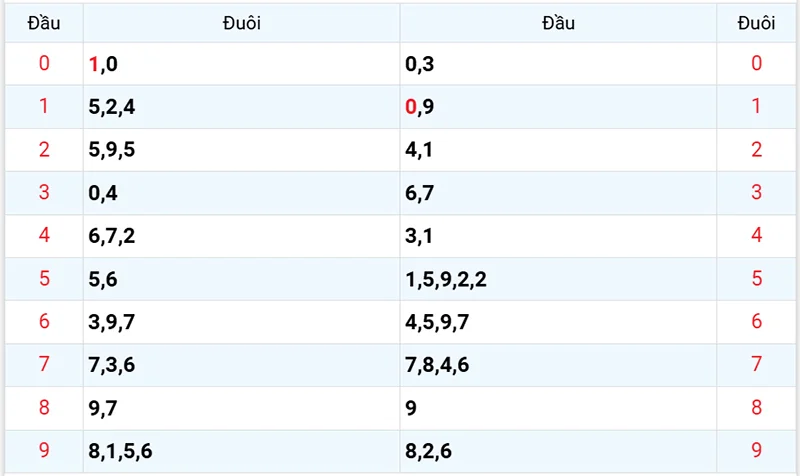Screen dimensions: 800x476
Task: Click the leftmost Đầu column header
Action: (x=43, y=22)
